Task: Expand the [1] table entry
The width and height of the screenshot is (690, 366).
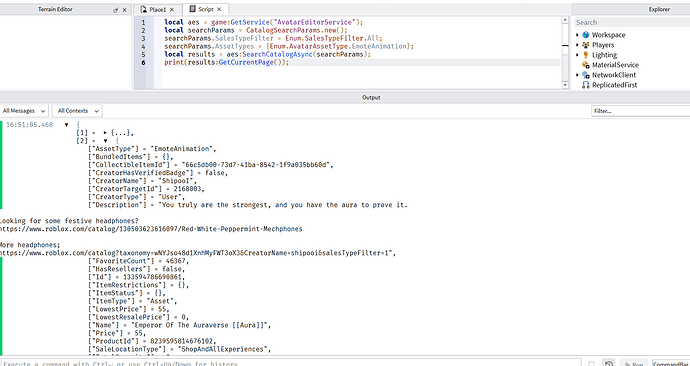Action: click(105, 133)
